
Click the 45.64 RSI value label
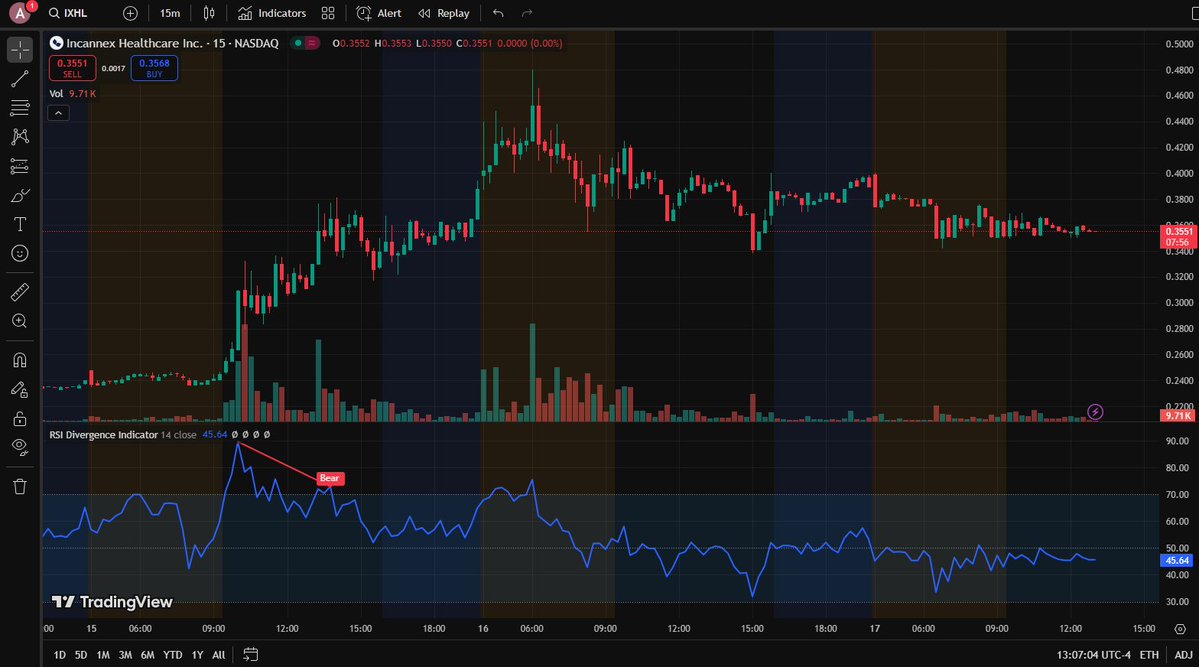pyautogui.click(x=1177, y=561)
